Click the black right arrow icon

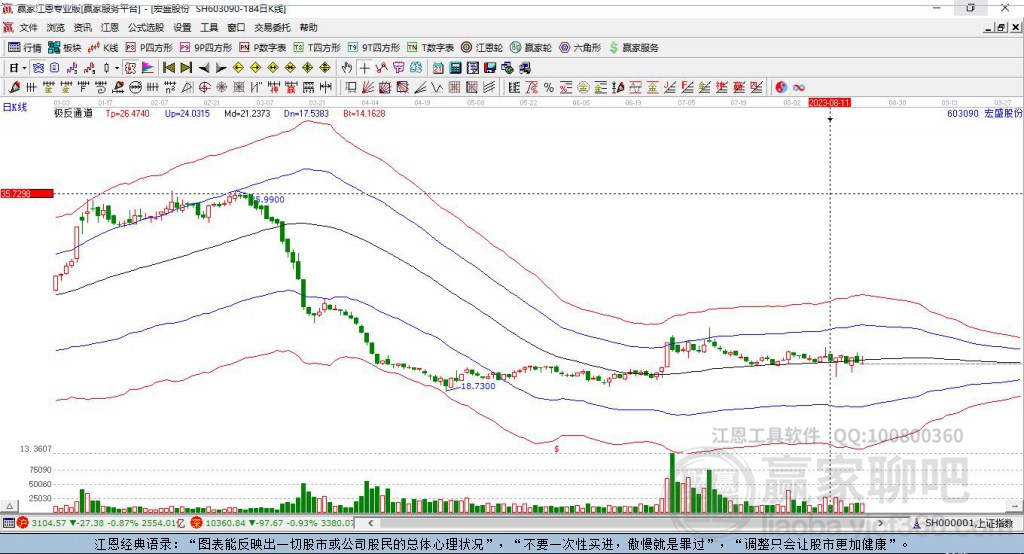click(221, 68)
